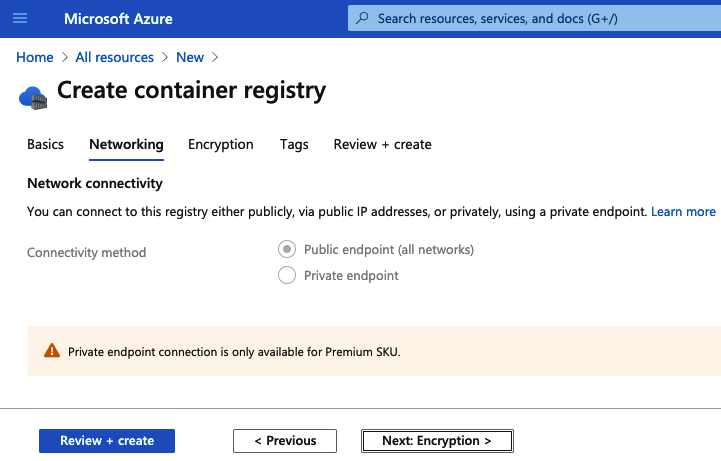Click the Microsoft Azure title
Screen dimensions: 721x461
[118, 19]
